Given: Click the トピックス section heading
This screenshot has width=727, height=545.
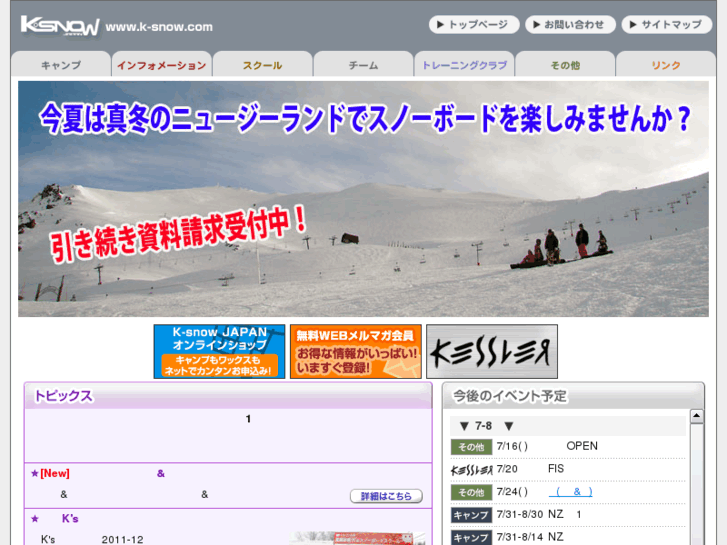Looking at the screenshot, I should 64,396.
